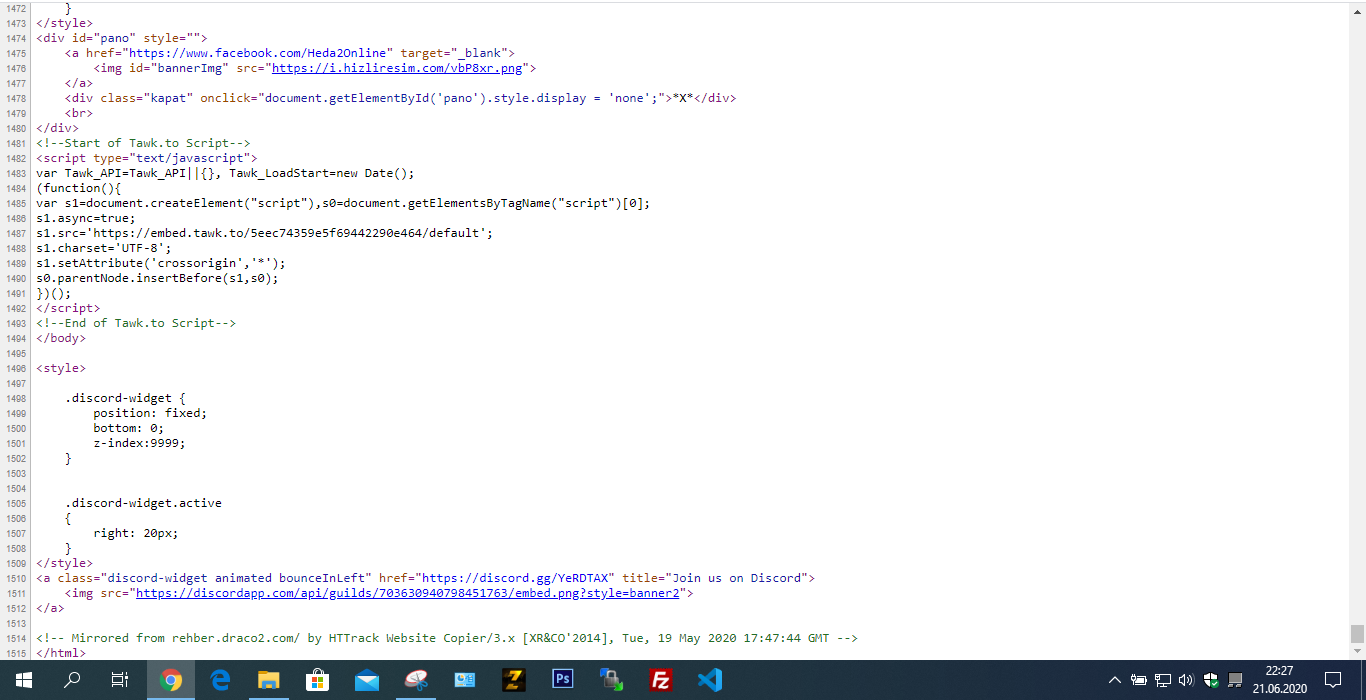Click the s1.charset='UTF-8'; line
Viewport: 1366px width, 700px height.
point(104,248)
